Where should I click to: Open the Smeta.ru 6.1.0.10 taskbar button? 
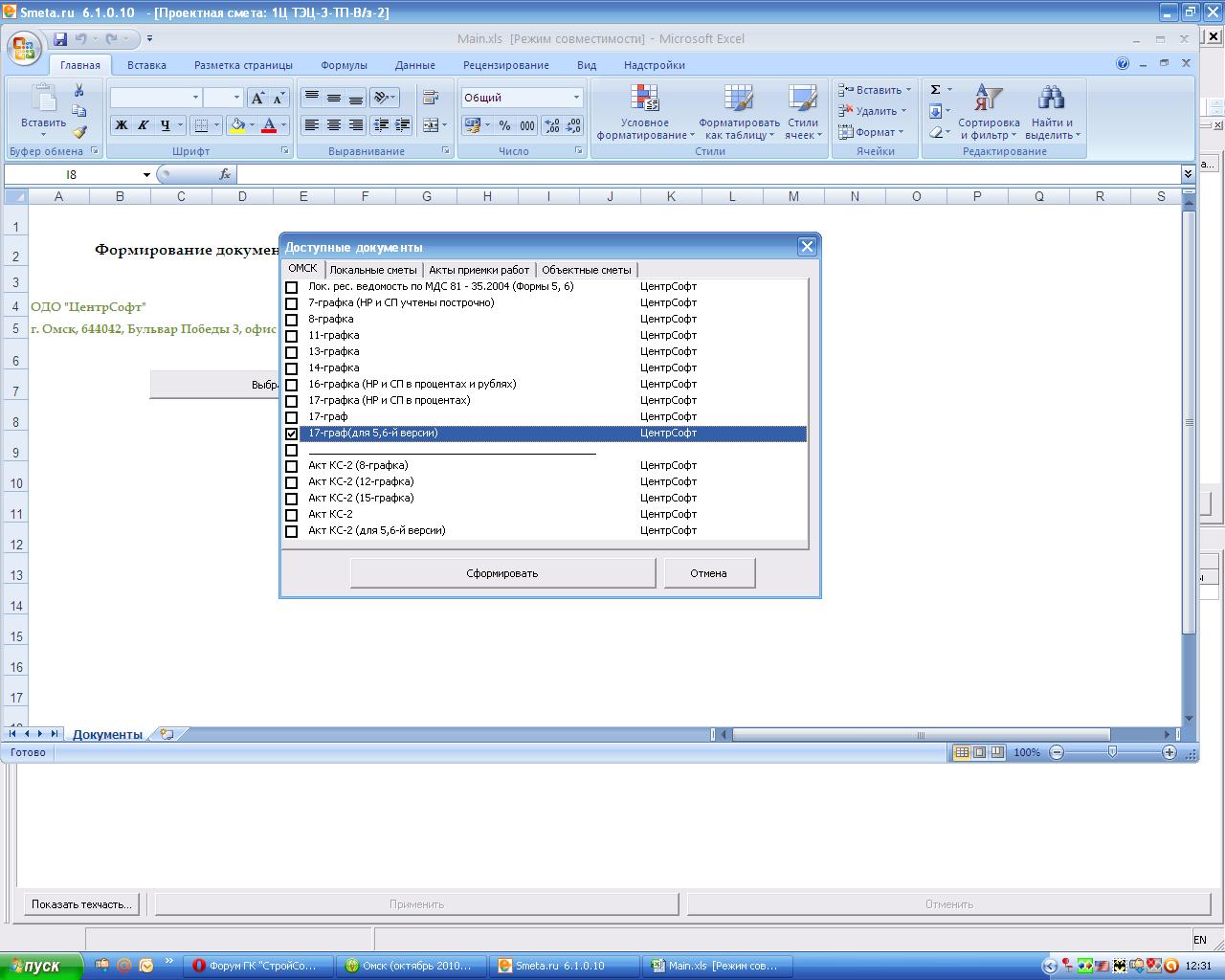[x=564, y=966]
